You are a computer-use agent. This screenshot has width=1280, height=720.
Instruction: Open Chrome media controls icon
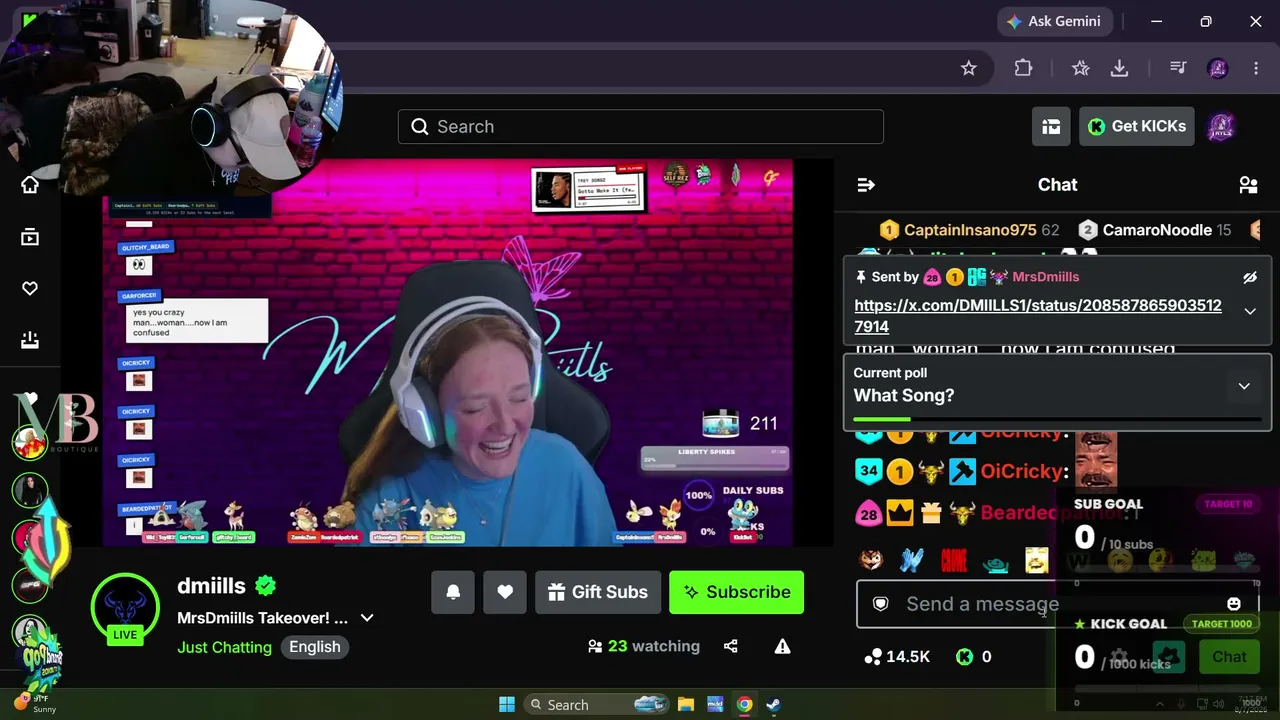tap(1178, 68)
